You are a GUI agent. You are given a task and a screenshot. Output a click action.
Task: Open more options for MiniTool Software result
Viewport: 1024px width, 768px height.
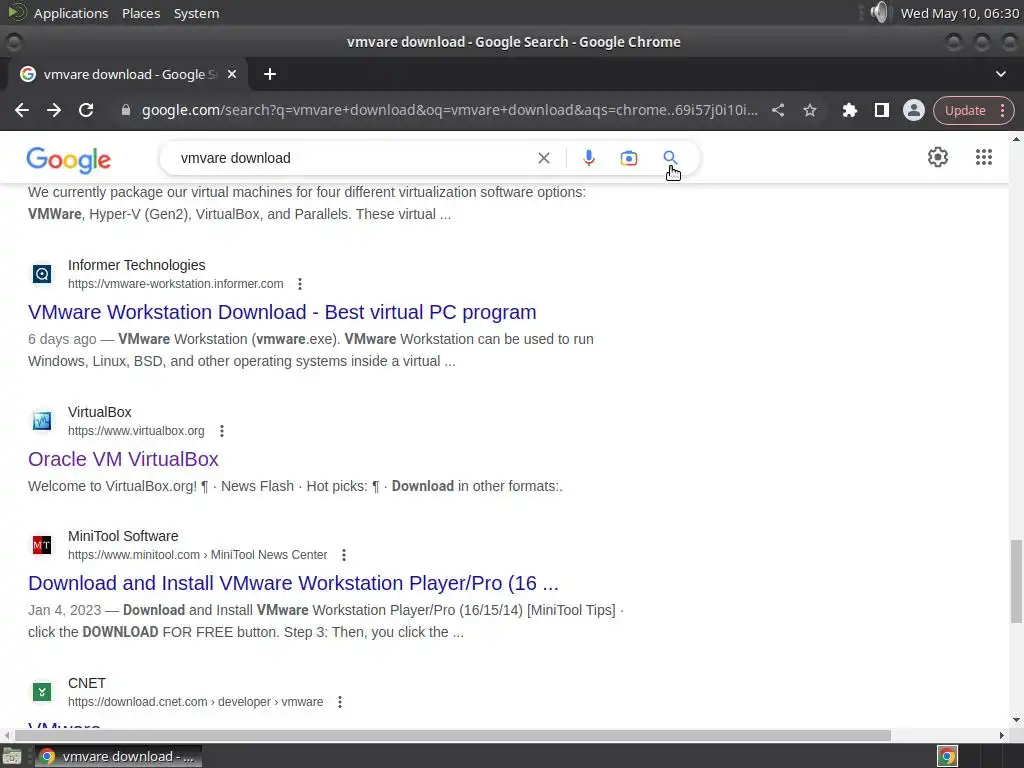pyautogui.click(x=344, y=555)
